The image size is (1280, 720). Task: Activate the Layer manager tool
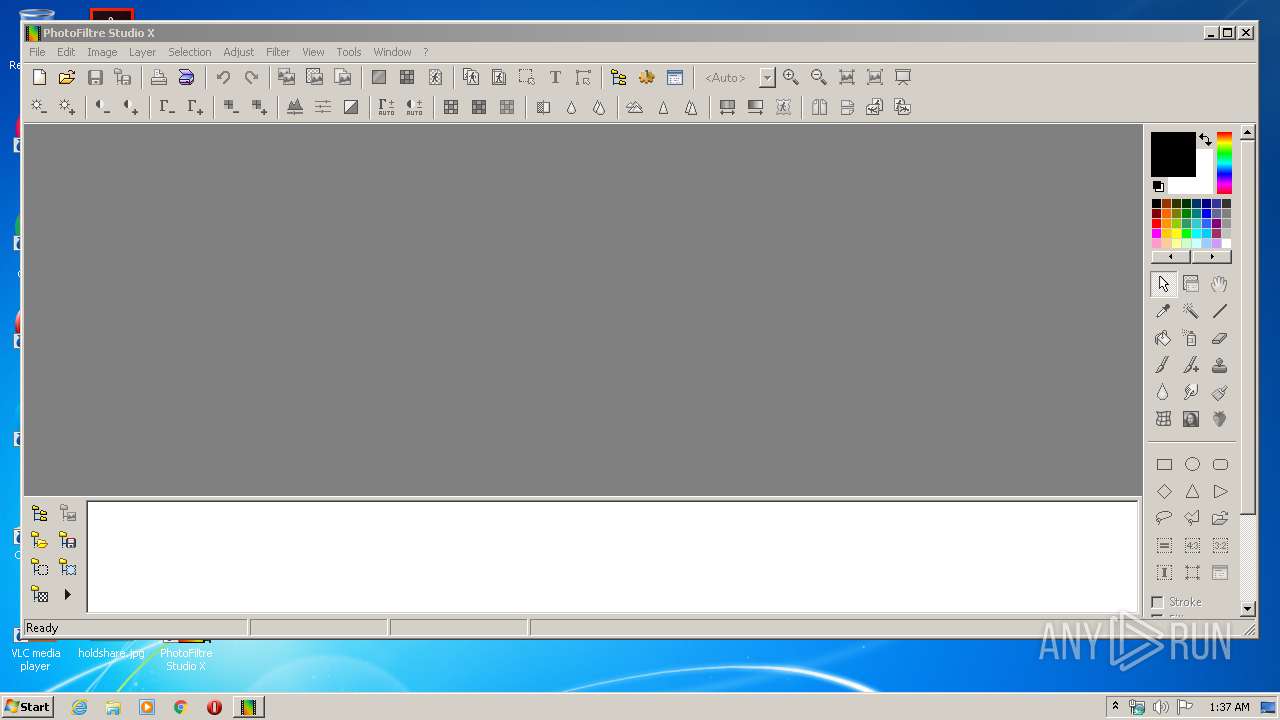pos(1191,284)
